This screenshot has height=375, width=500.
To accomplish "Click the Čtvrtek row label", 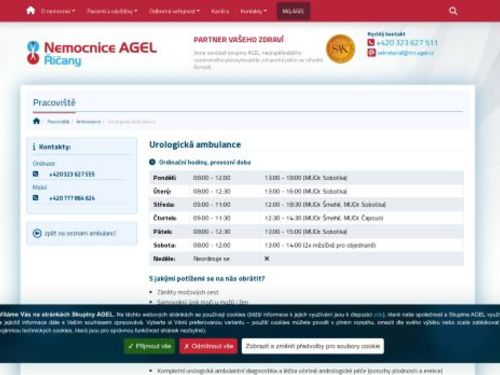I will pyautogui.click(x=165, y=218).
